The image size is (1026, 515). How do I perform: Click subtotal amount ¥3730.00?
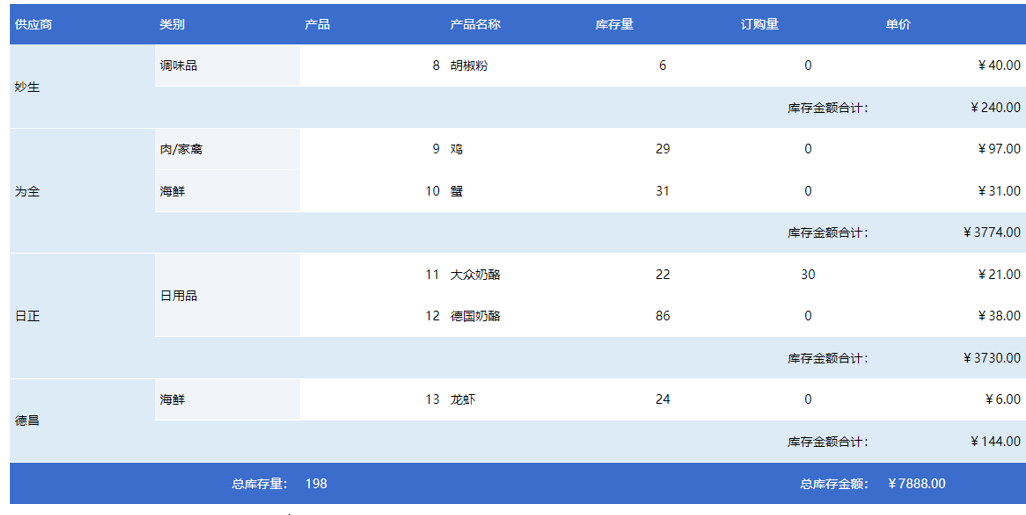992,358
